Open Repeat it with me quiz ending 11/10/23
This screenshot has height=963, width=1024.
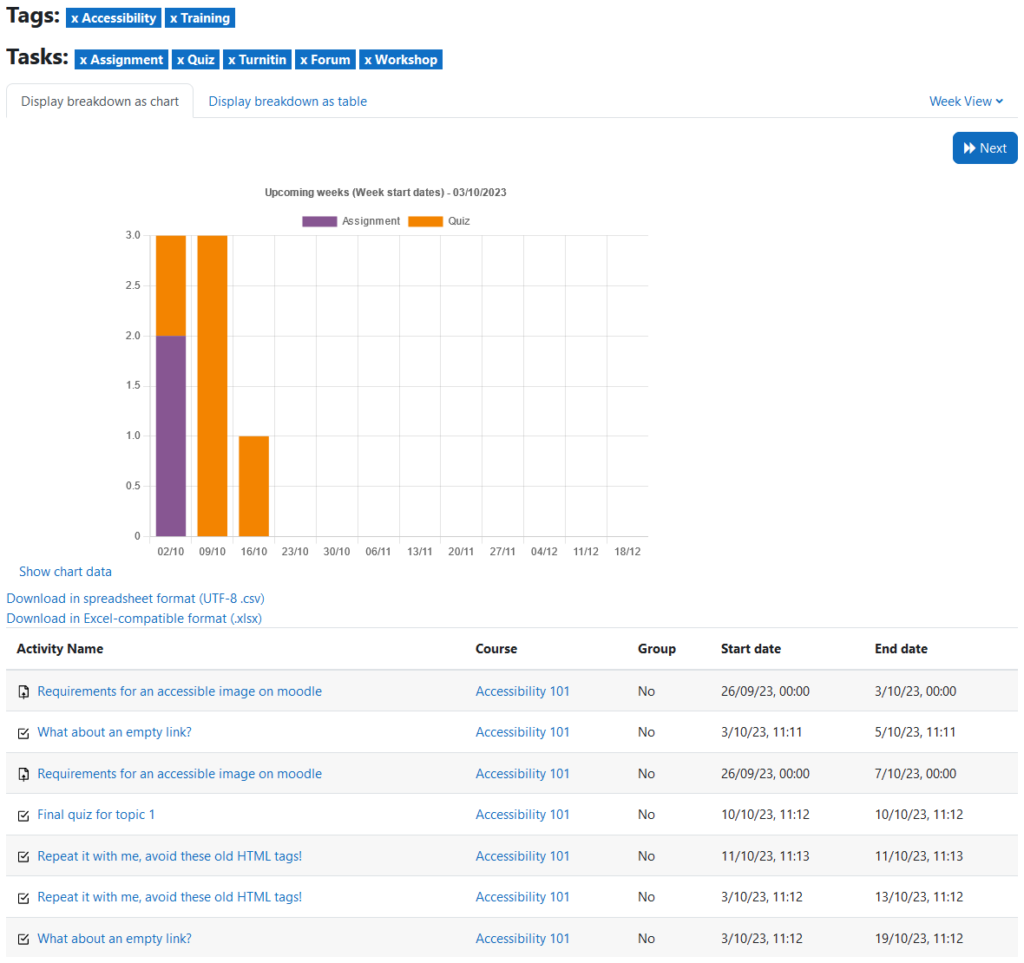click(170, 855)
